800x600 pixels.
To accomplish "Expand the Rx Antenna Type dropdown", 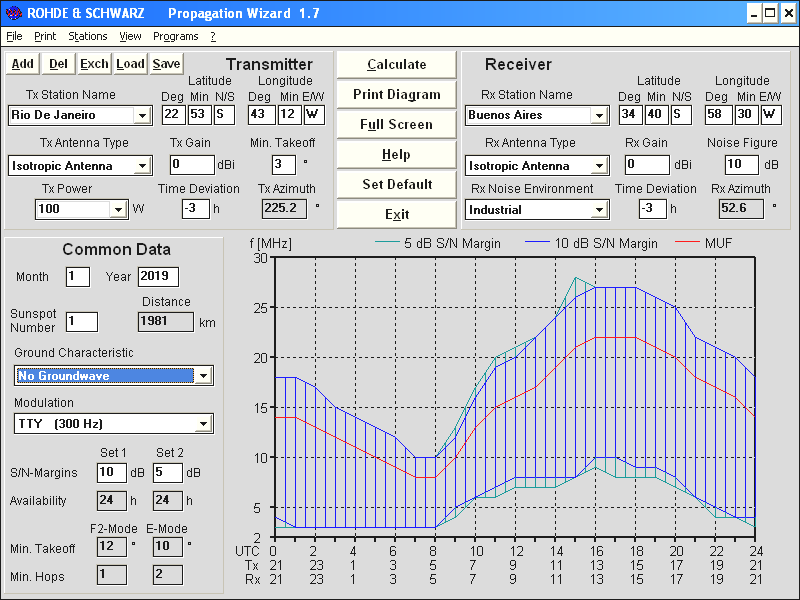I will pyautogui.click(x=599, y=166).
